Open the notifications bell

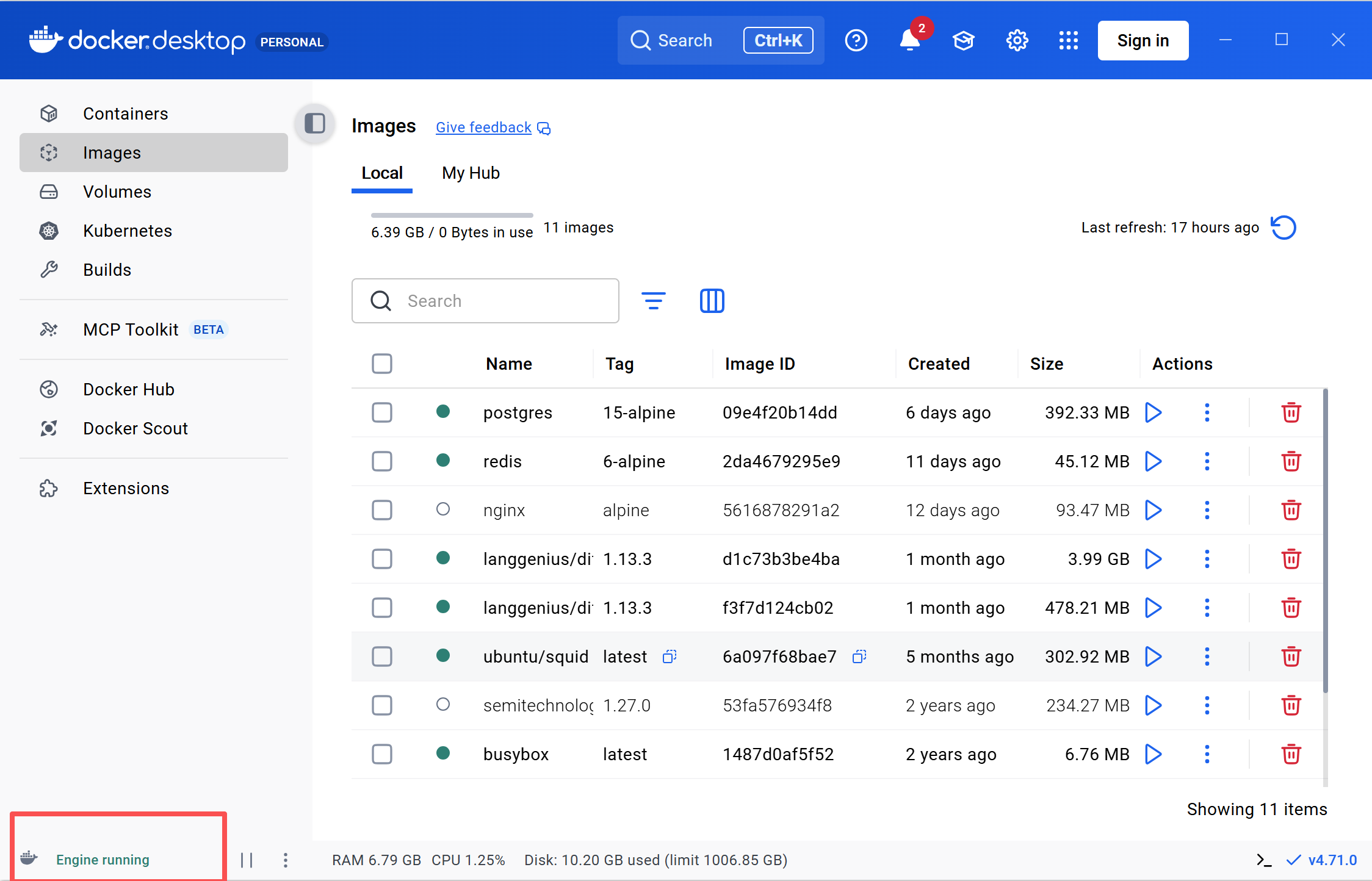[x=909, y=41]
